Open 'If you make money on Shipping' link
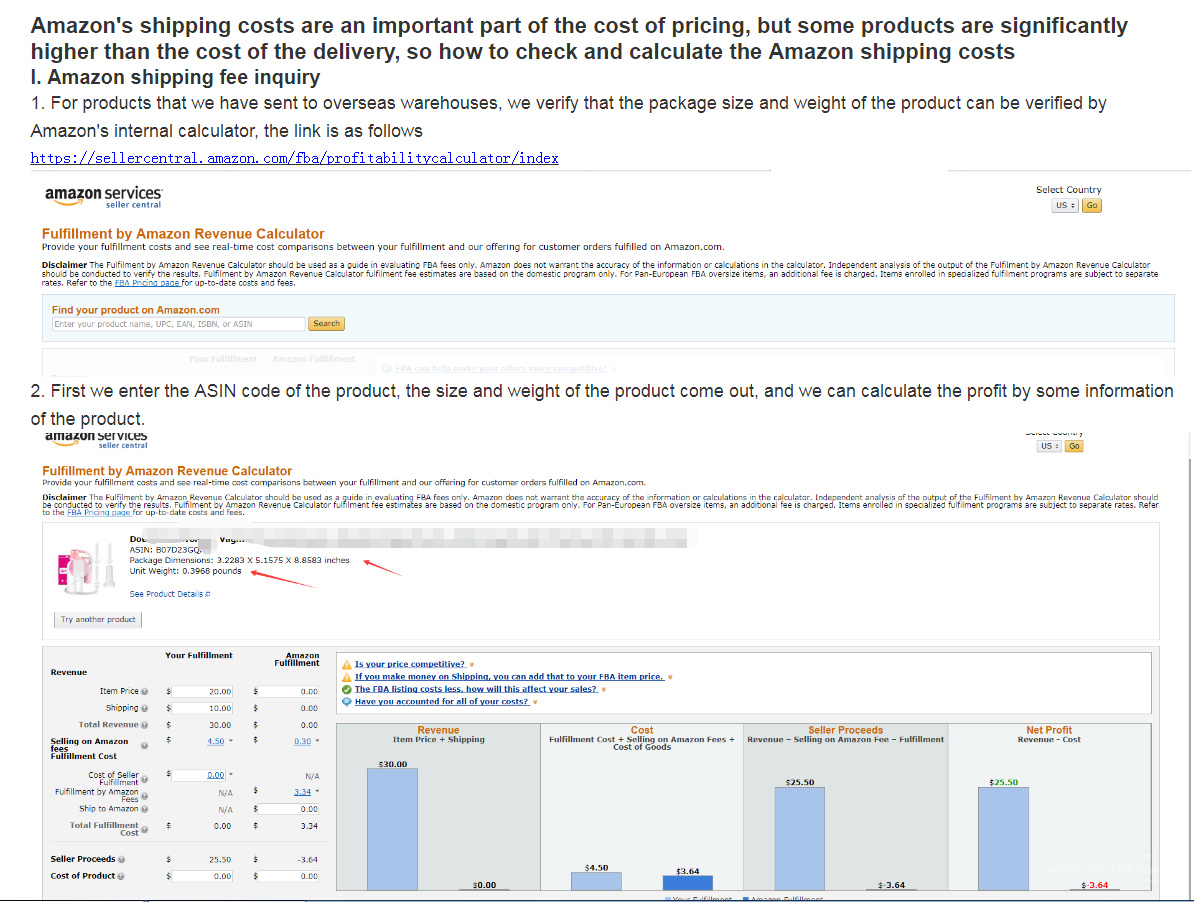The width and height of the screenshot is (1194, 902). tap(509, 677)
